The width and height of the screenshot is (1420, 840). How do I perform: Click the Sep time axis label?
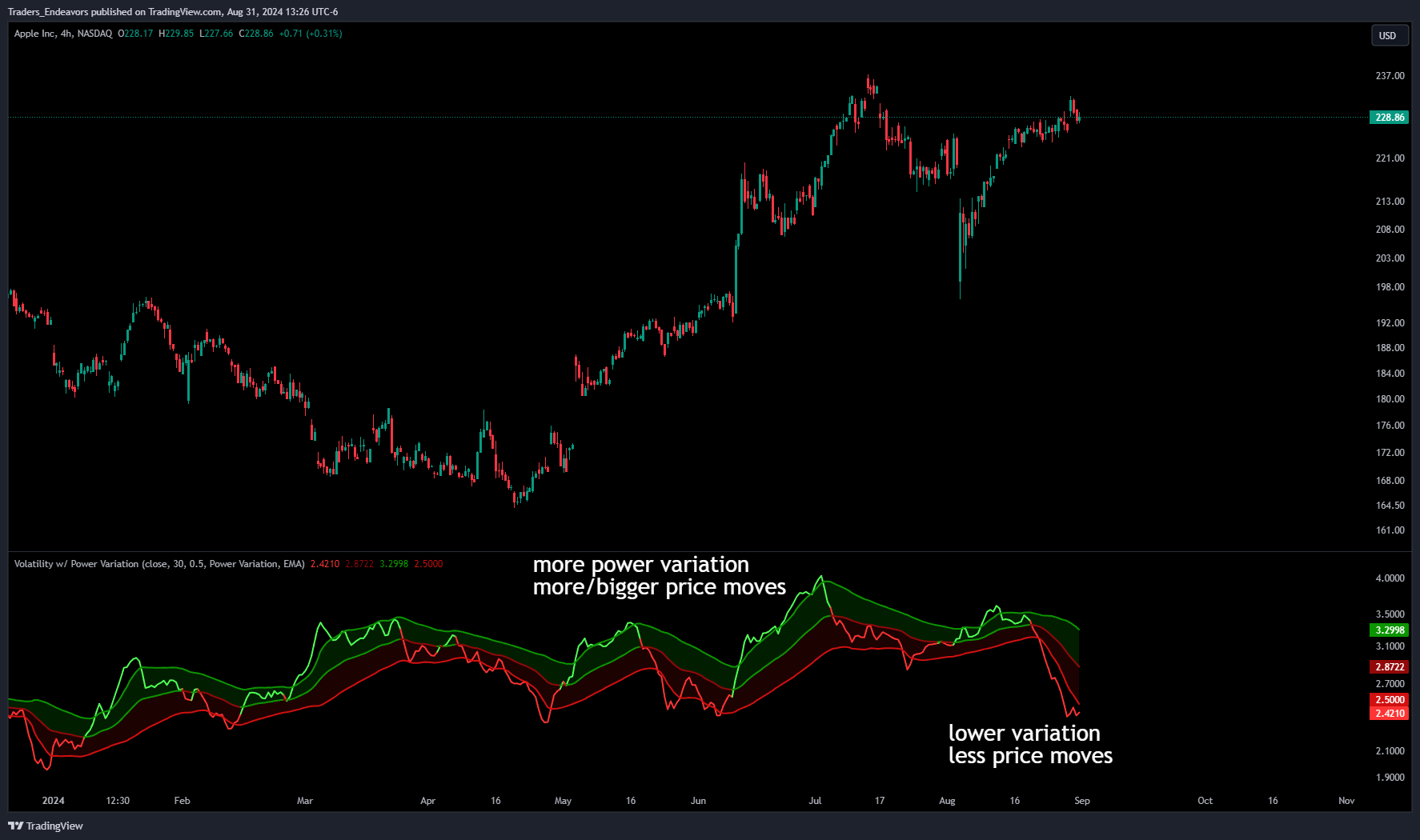tap(1081, 801)
